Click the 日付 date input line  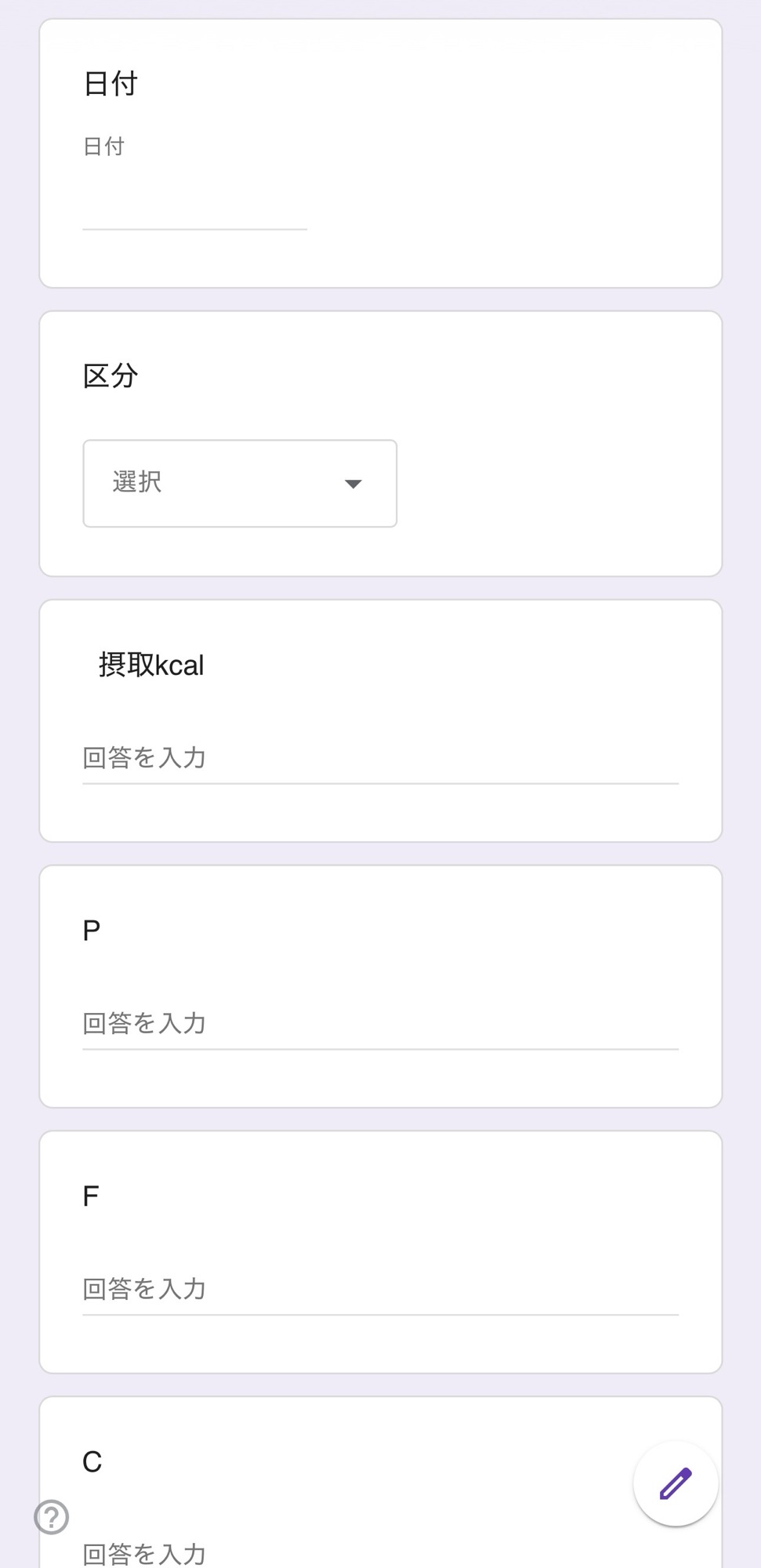click(x=194, y=212)
